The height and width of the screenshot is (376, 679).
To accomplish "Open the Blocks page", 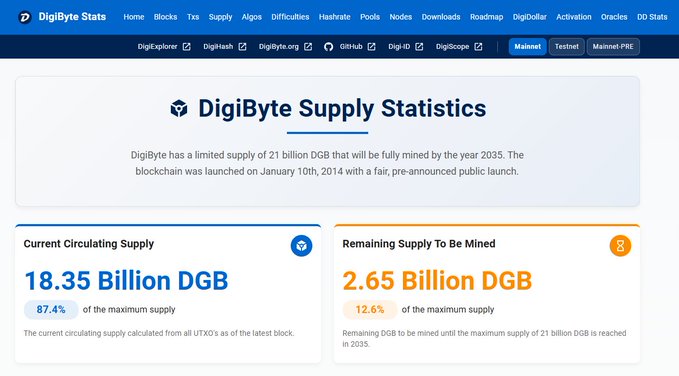I will (x=165, y=17).
